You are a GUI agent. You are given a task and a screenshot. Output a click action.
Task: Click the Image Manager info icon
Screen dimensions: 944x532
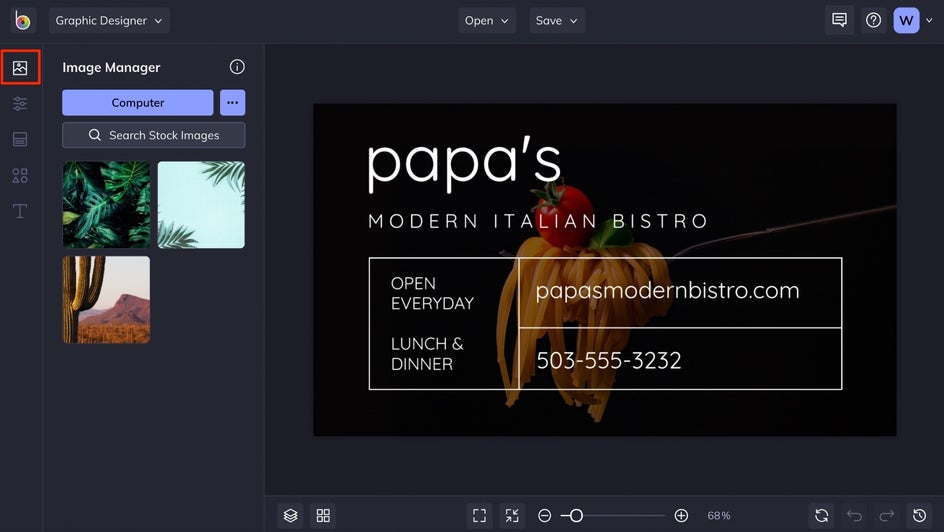click(237, 67)
